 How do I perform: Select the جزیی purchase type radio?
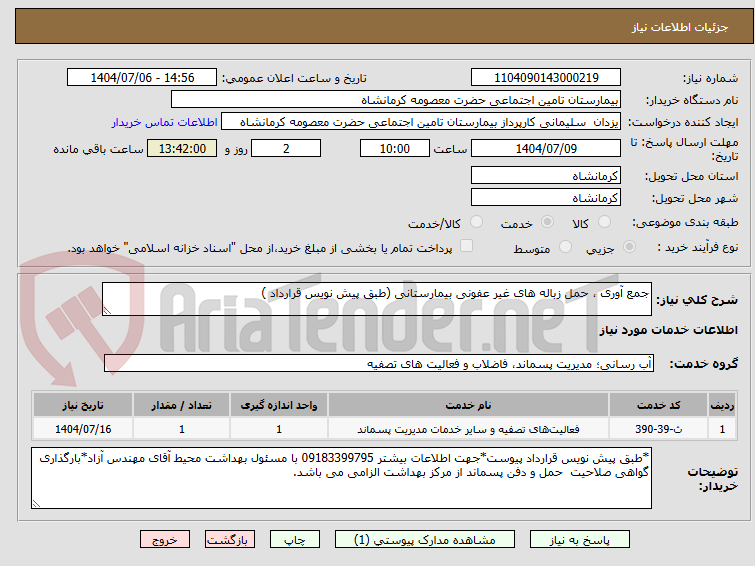click(629, 247)
